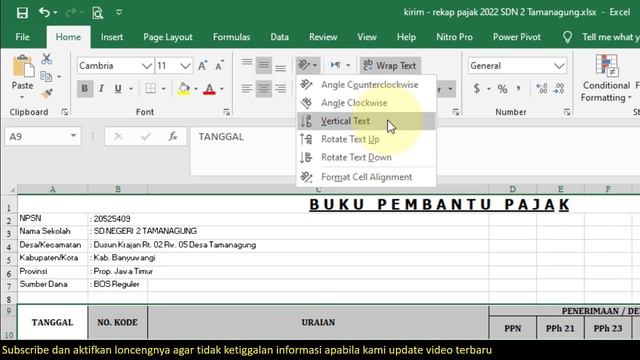Apply yellow fill color to cell
The width and height of the screenshot is (640, 360).
(x=184, y=89)
